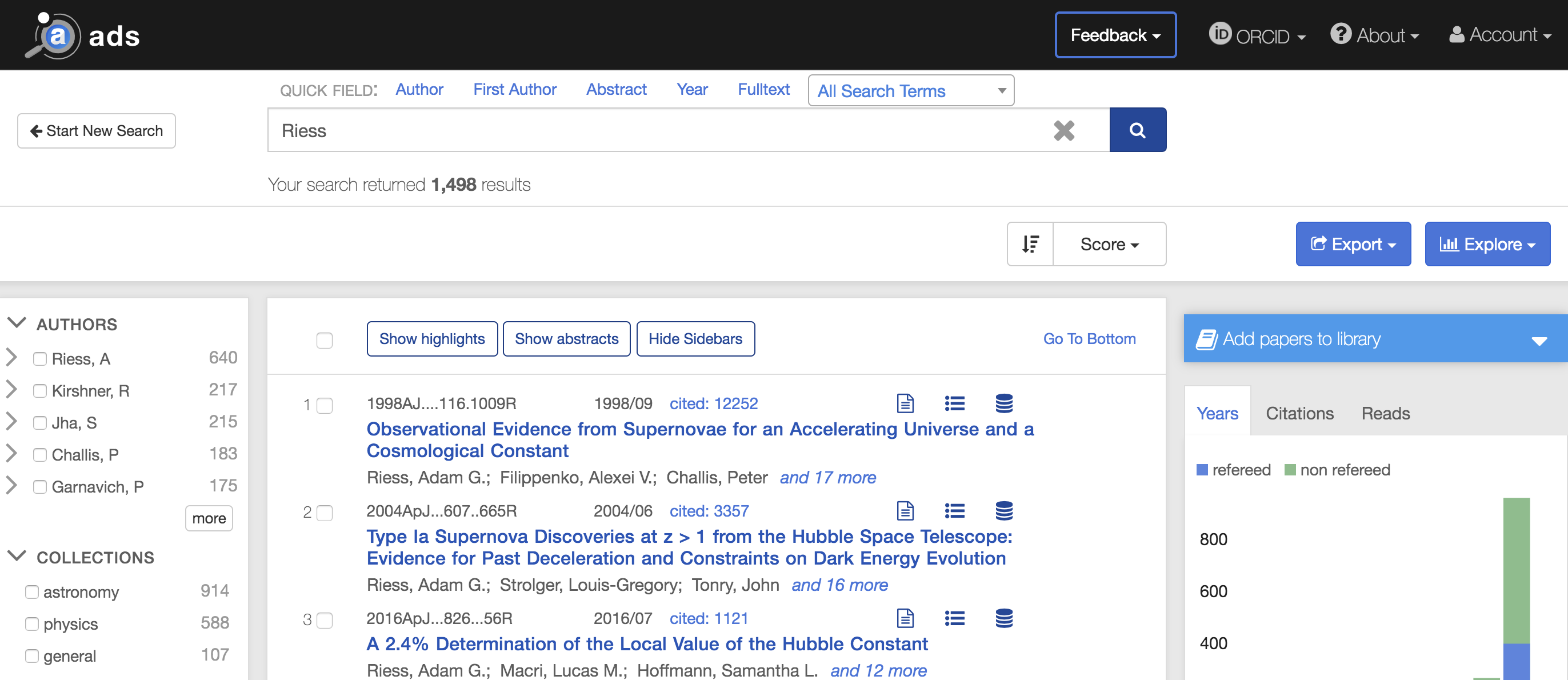Open data products icon for result 1
Viewport: 1568px width, 680px height.
tap(1004, 403)
